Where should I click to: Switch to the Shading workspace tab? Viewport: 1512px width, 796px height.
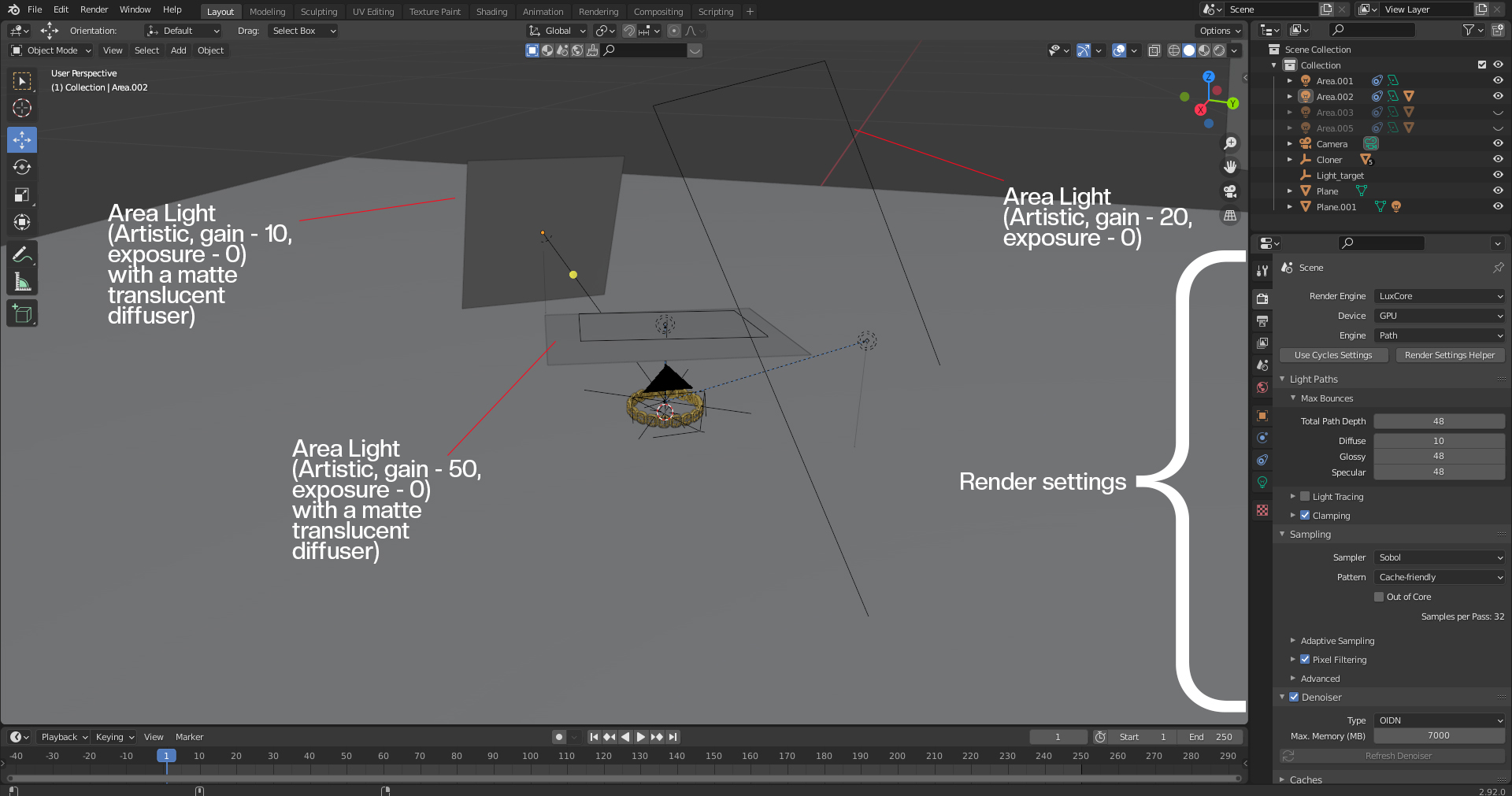pyautogui.click(x=491, y=12)
